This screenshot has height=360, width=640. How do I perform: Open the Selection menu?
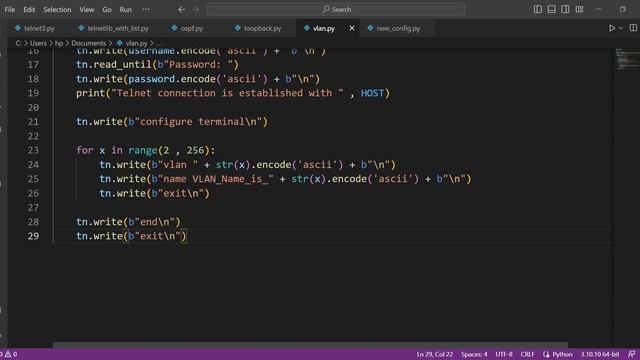[57, 9]
